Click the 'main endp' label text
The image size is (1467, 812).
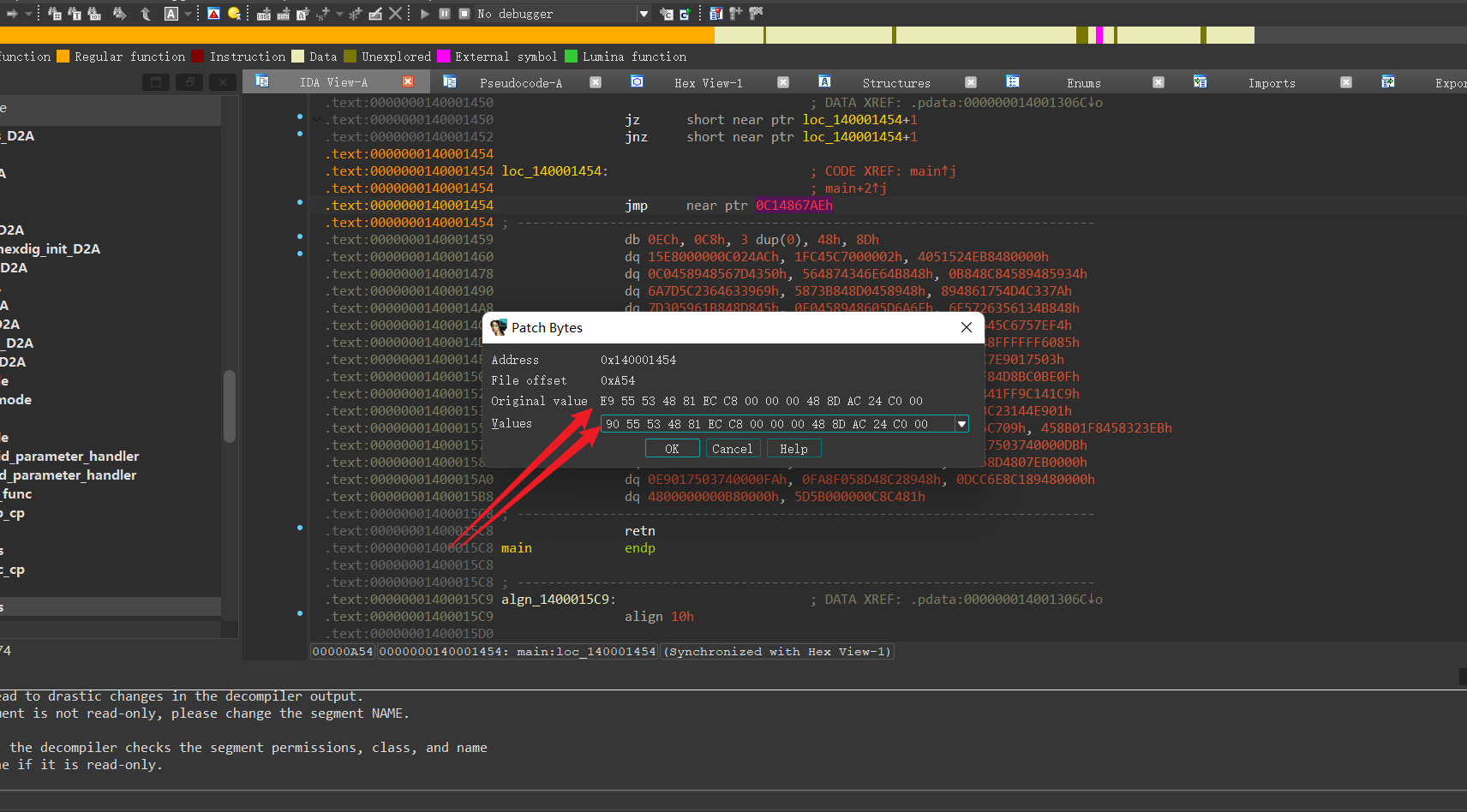pos(578,548)
